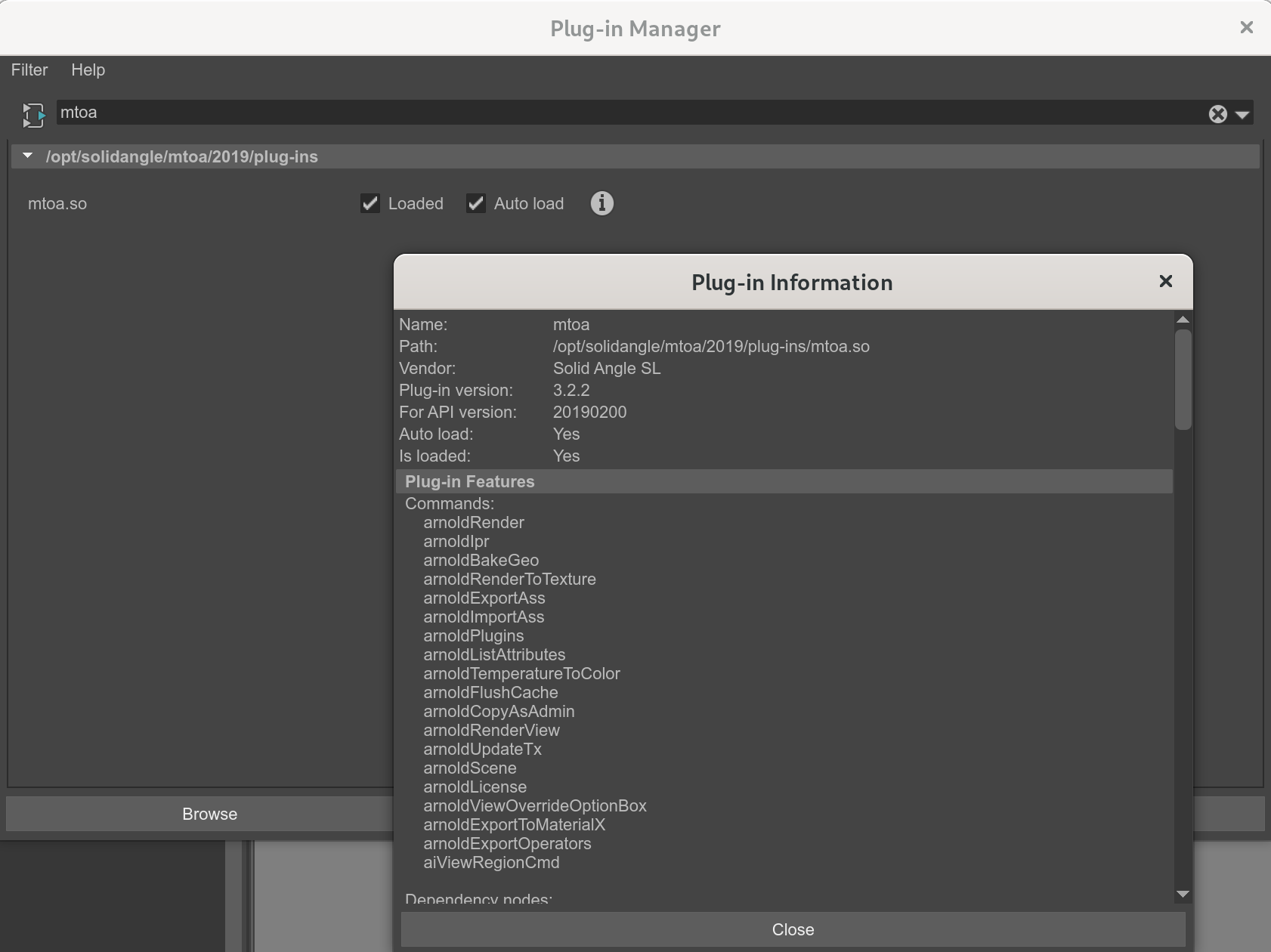Click the arnoldBakeGeo command entry
Image resolution: width=1271 pixels, height=952 pixels.
click(481, 560)
